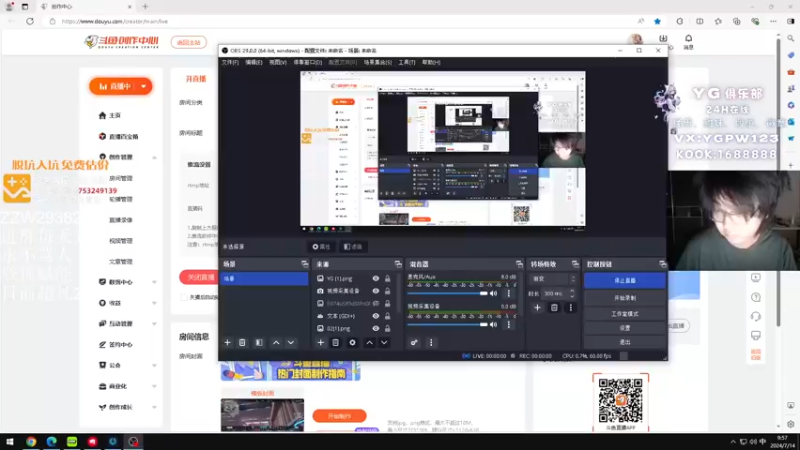The image size is (800, 450).
Task: Open 帮助(H) menu in OBS
Action: pyautogui.click(x=431, y=62)
